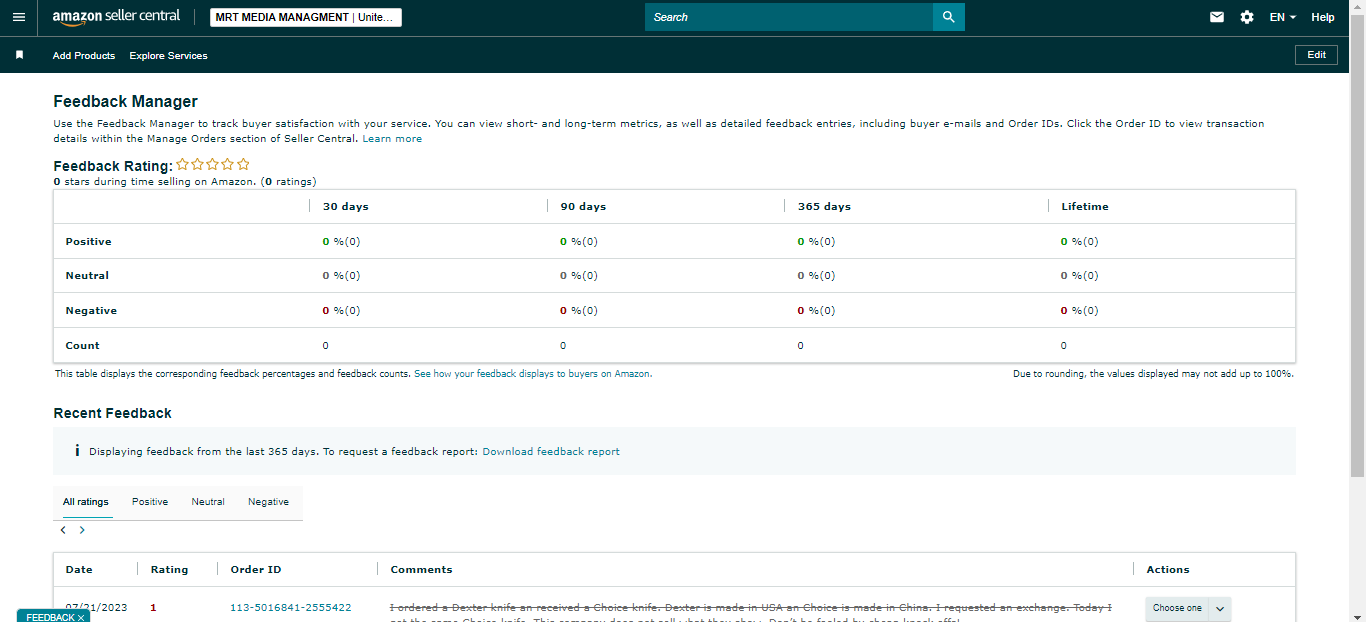Click the Negative Lifetime value
The height and width of the screenshot is (622, 1366).
point(1080,310)
